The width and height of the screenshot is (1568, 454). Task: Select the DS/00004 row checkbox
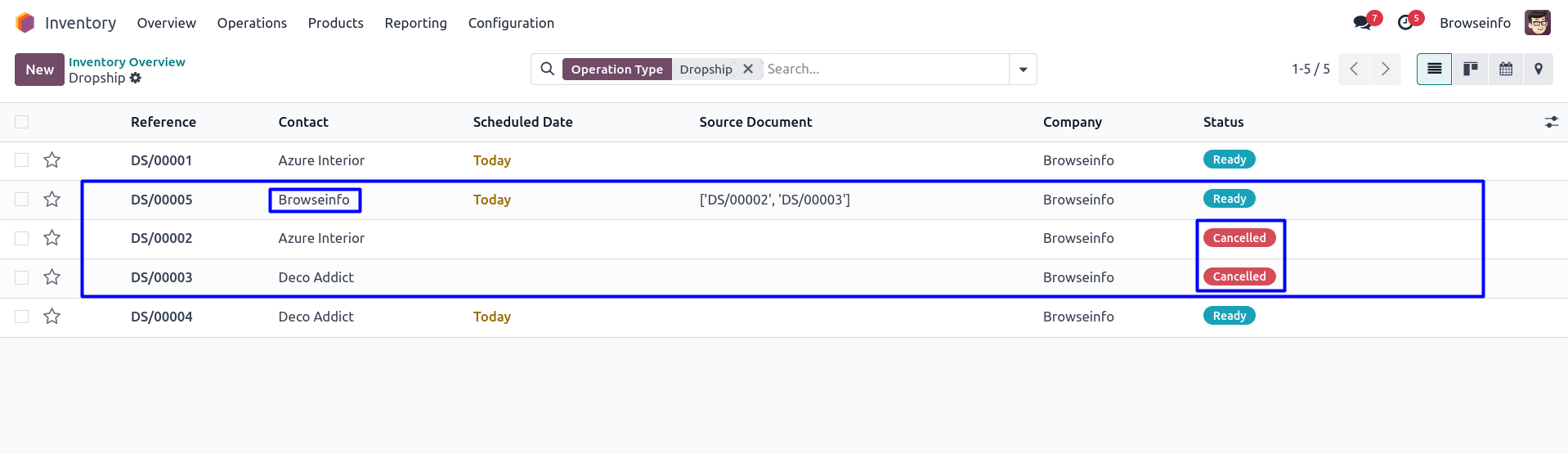pos(22,317)
